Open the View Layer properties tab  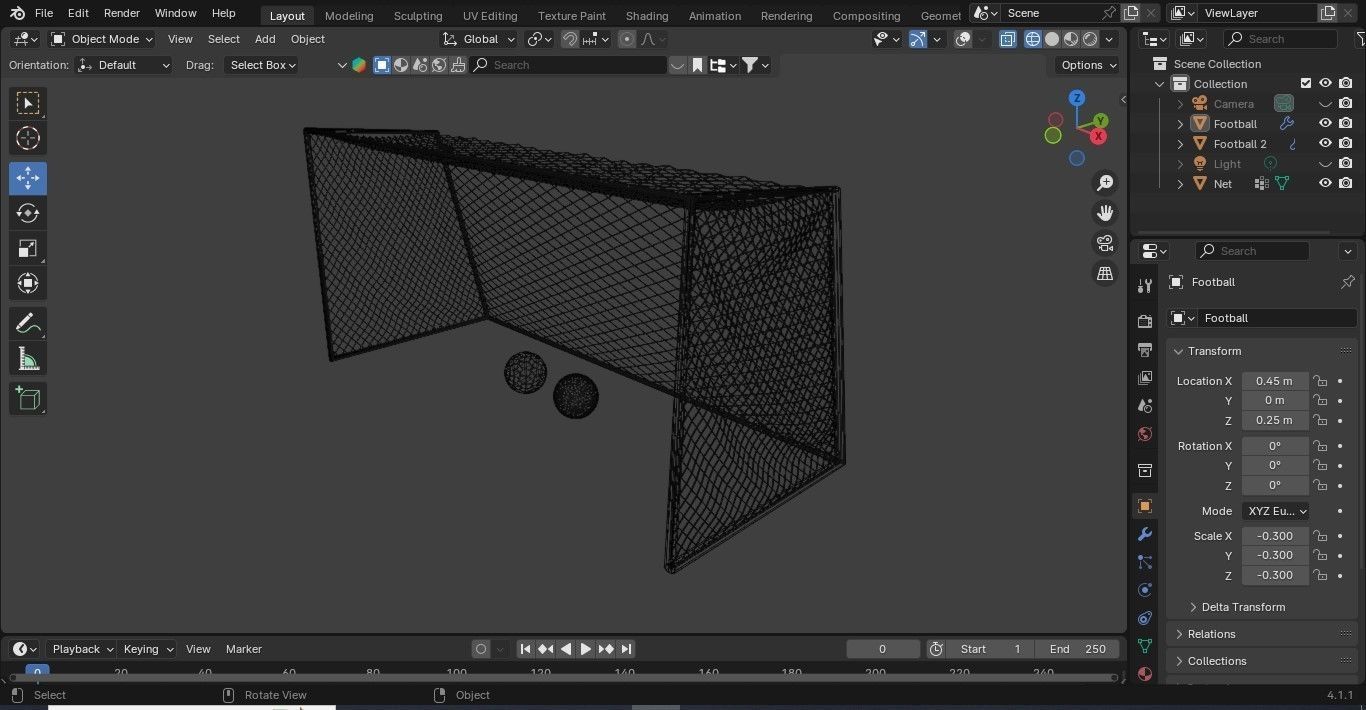(1145, 378)
